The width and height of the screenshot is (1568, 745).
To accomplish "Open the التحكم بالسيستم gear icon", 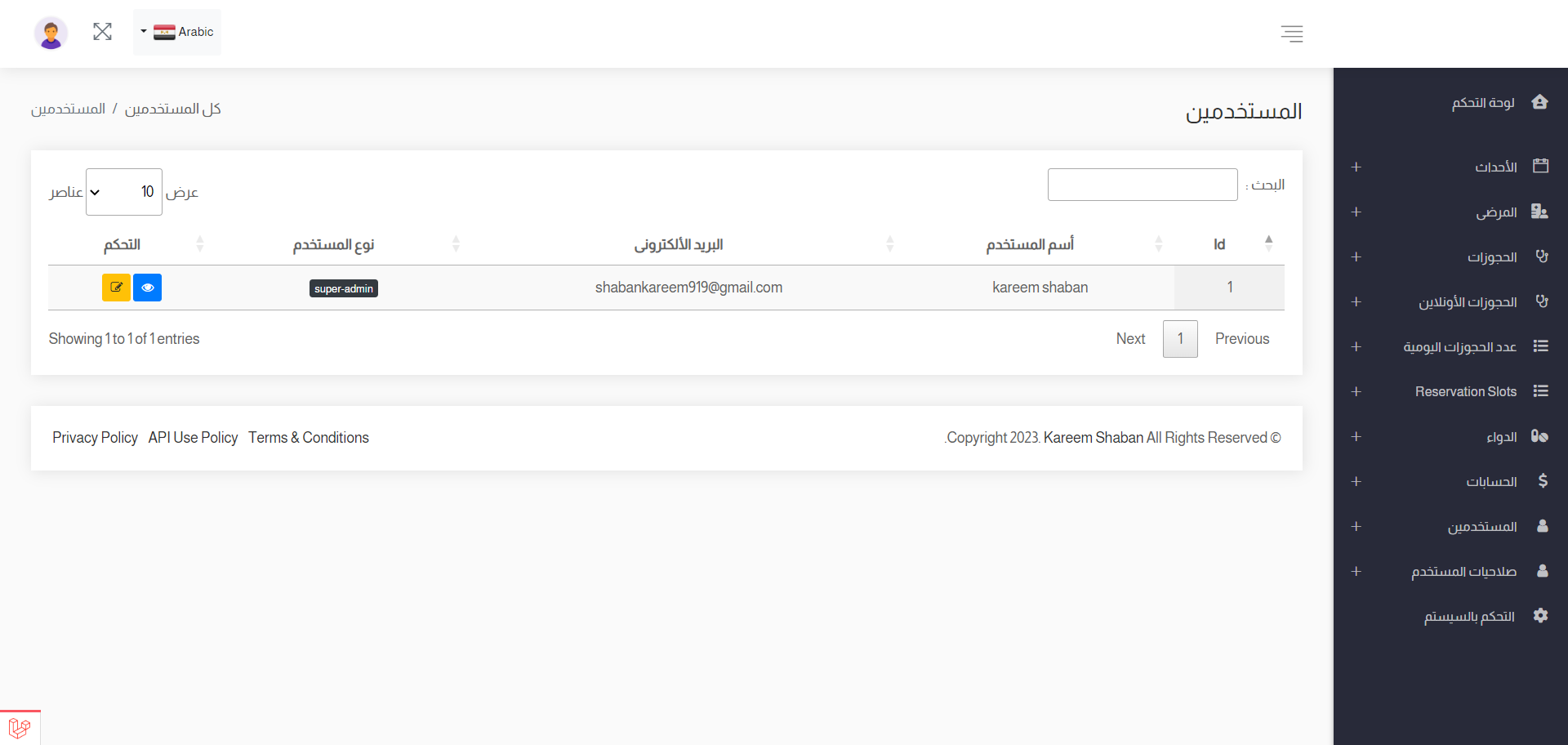I will tap(1542, 616).
